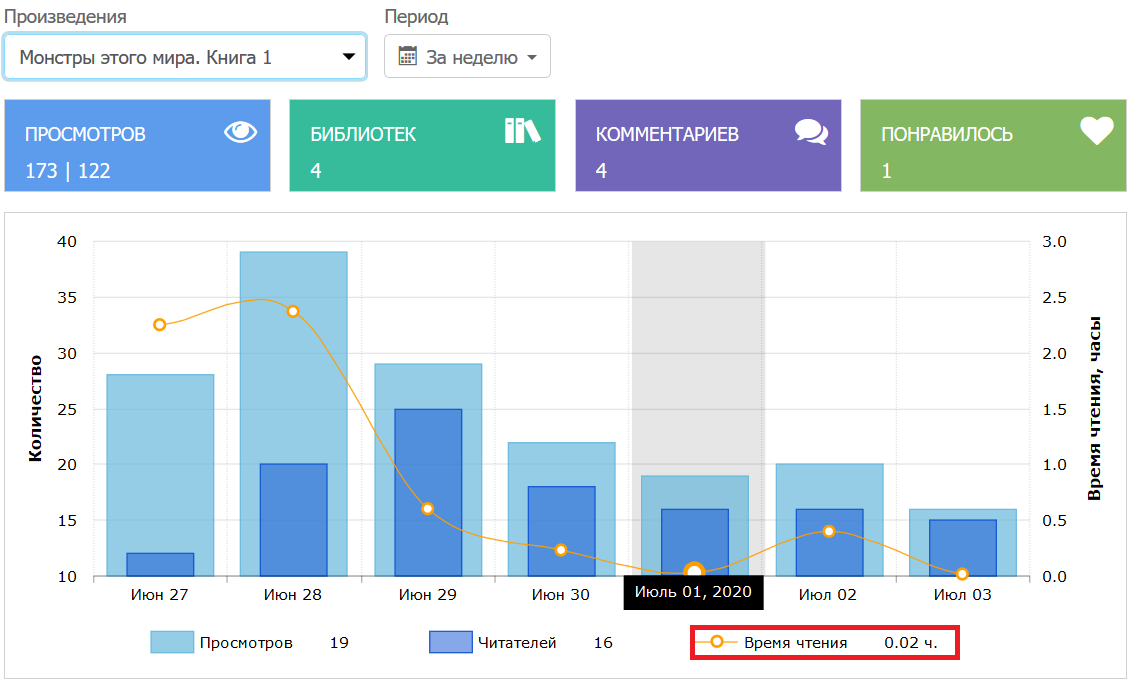Select the Понравилось statistics card
The image size is (1137, 681).
[992, 145]
